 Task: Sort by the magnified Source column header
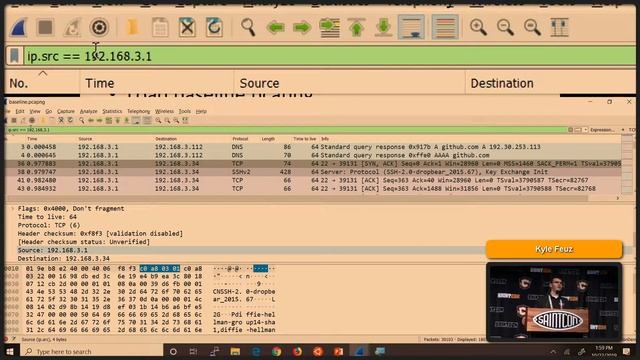point(349,83)
